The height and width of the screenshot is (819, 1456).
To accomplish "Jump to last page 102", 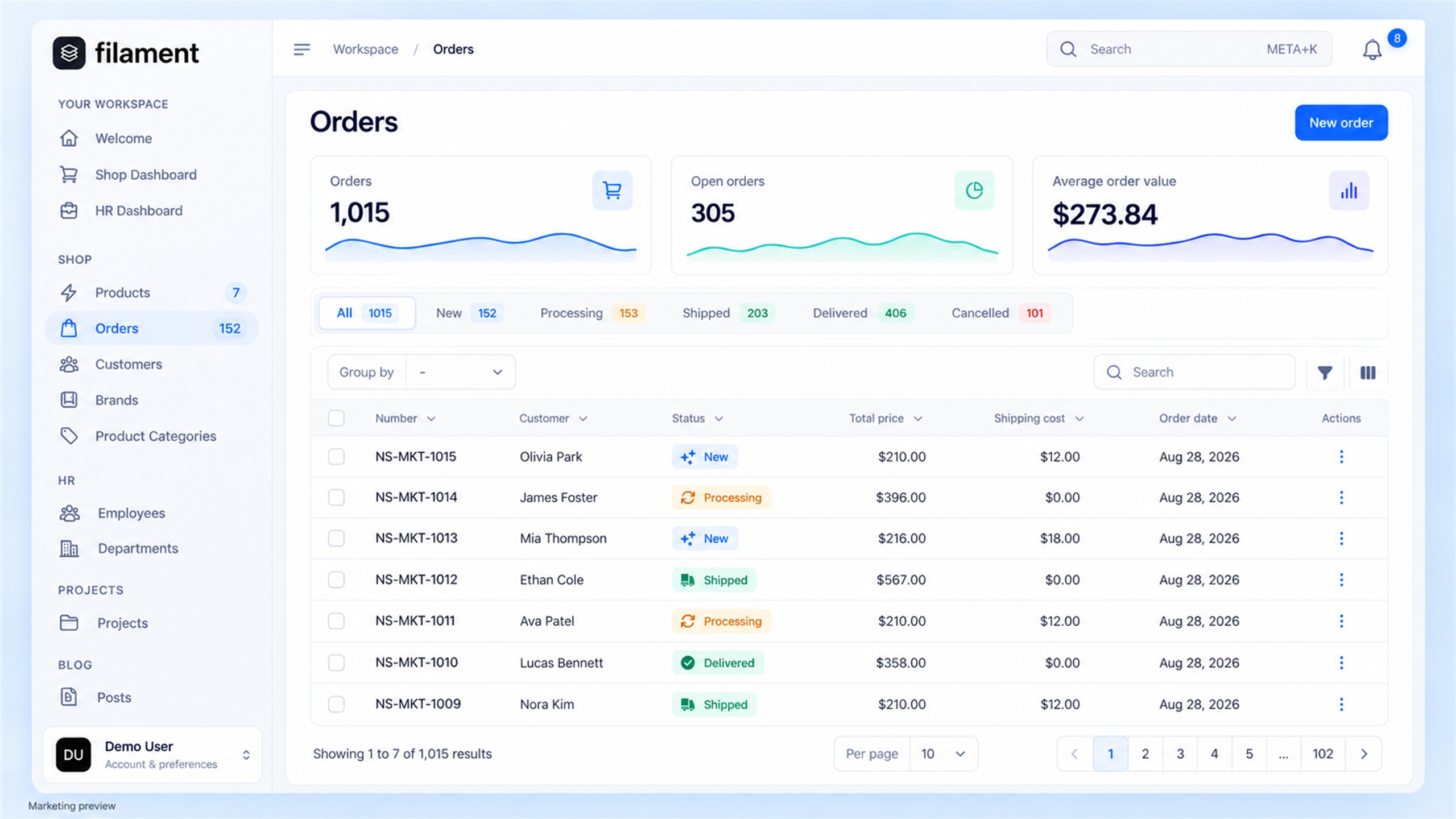I will coord(1322,754).
